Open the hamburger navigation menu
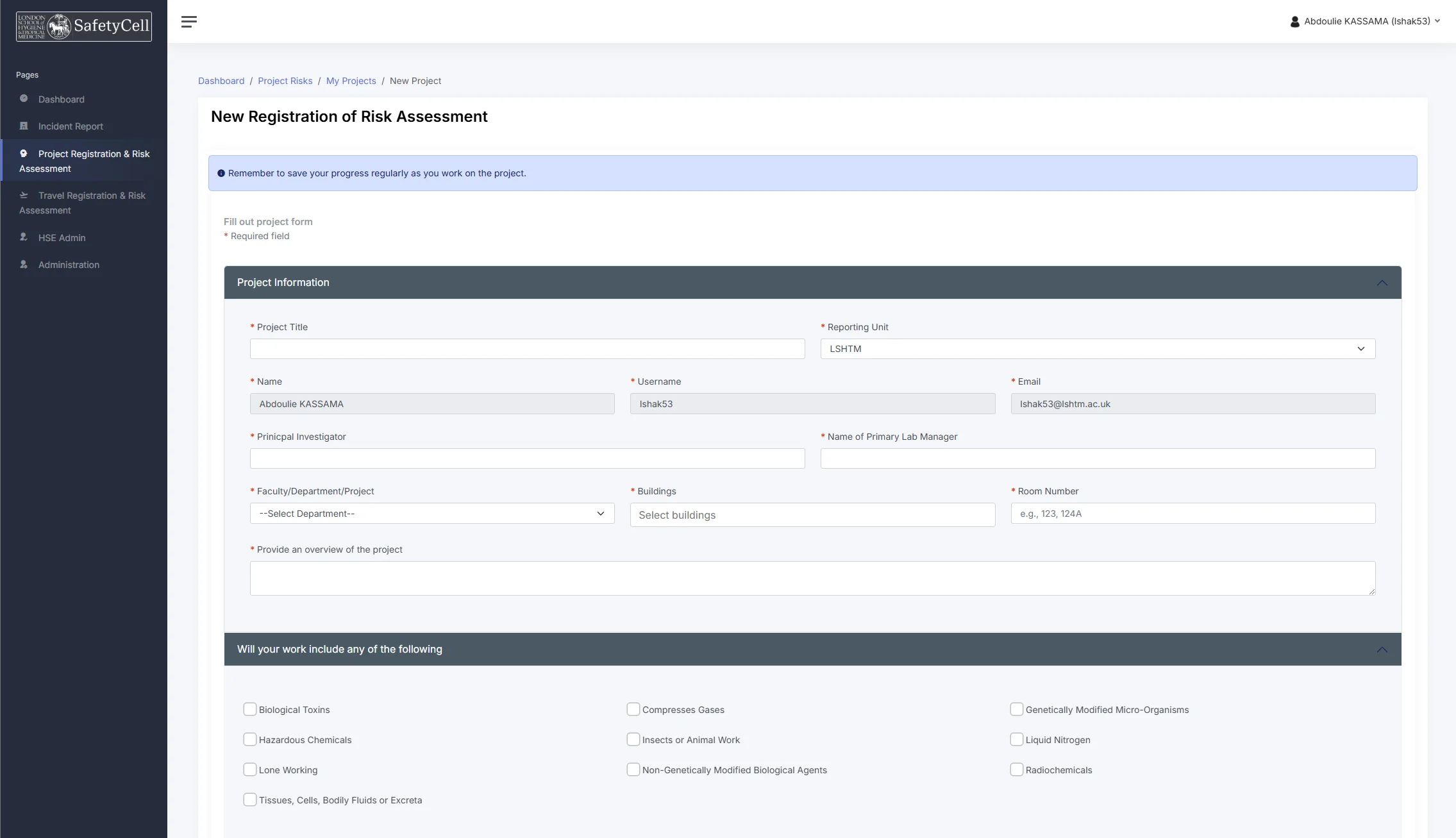The height and width of the screenshot is (838, 1456). point(189,21)
